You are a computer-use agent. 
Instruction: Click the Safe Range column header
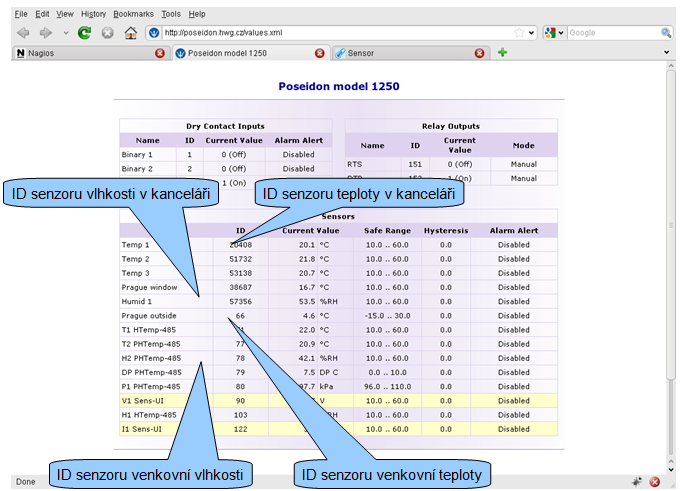[387, 231]
